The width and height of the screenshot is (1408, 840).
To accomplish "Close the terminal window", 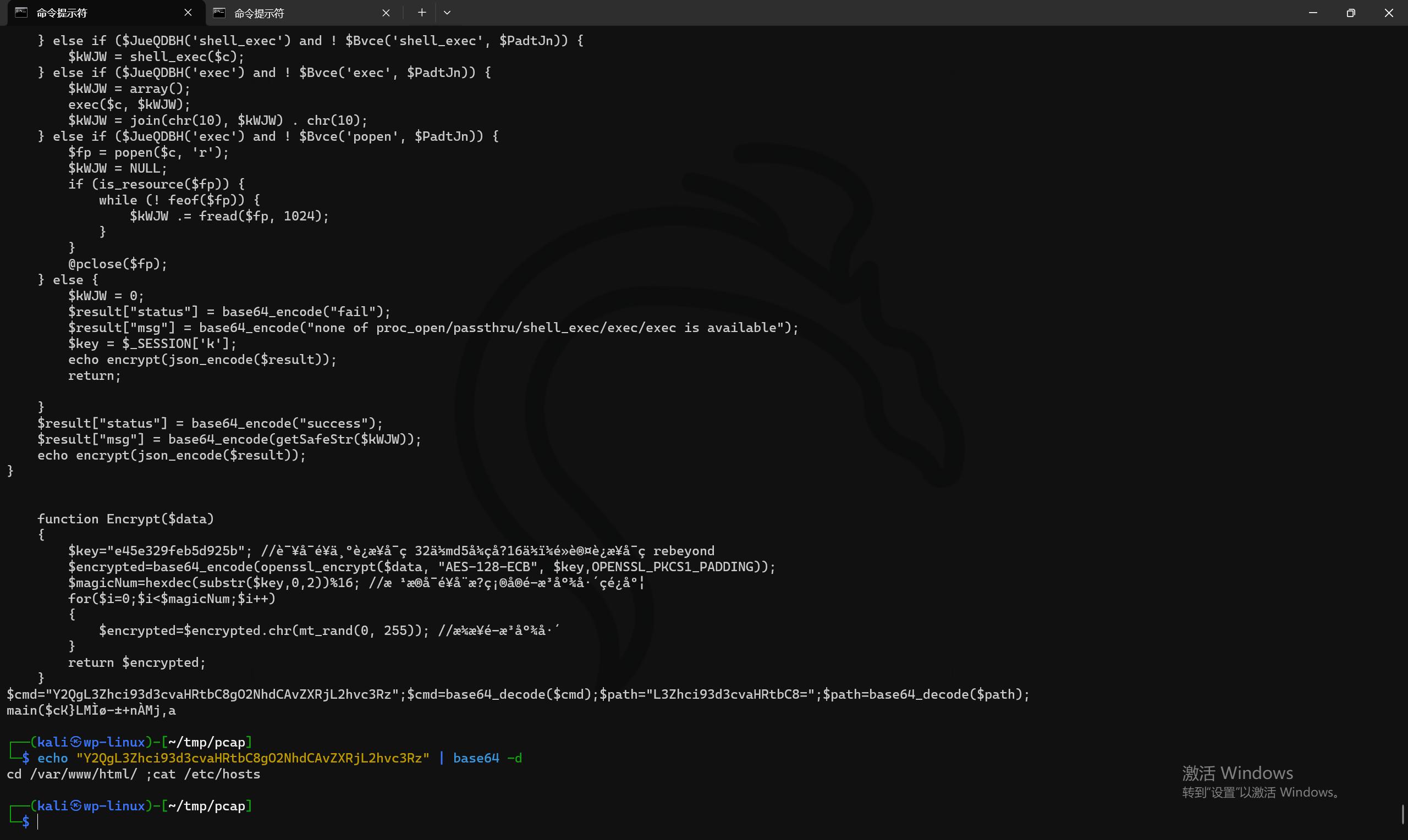I will 1389,13.
